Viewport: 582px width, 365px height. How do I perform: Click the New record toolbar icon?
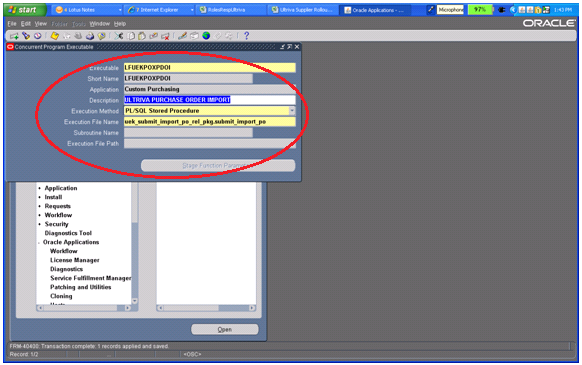(14, 36)
